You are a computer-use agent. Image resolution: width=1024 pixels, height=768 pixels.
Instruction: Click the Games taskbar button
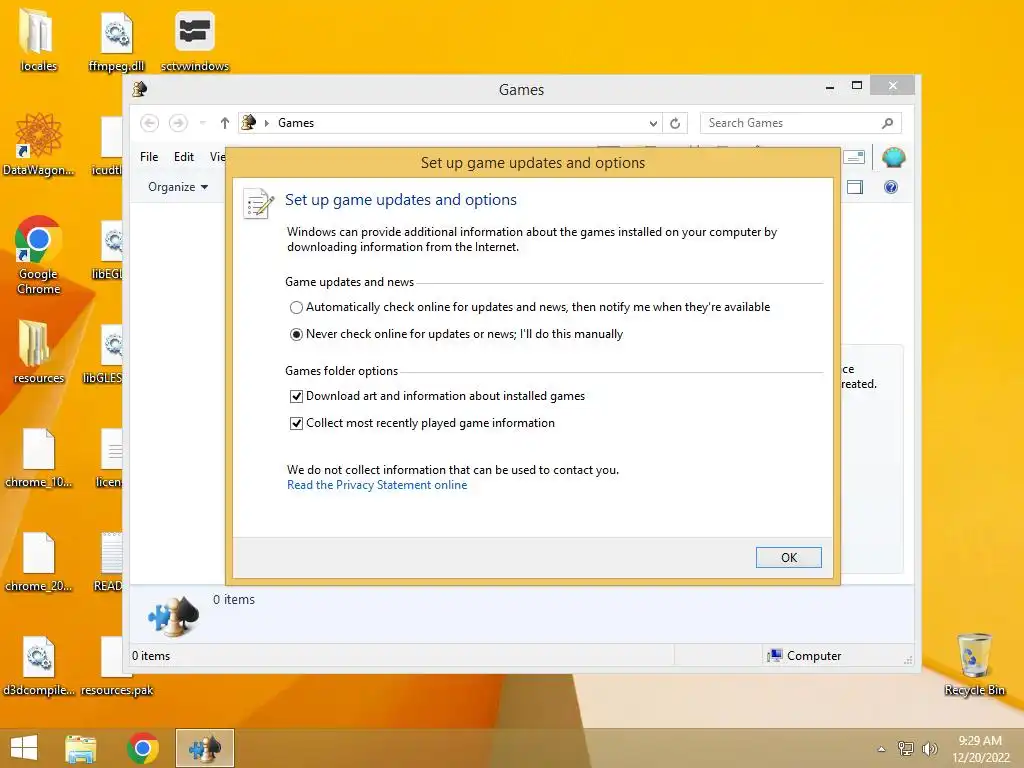204,748
